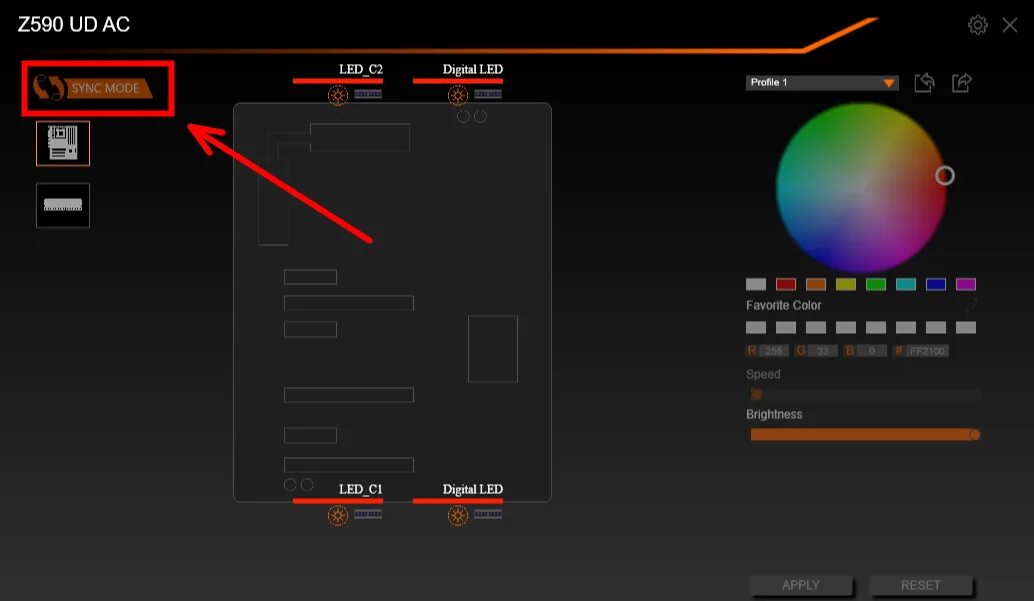Pick the red preset color swatch
1034x601 pixels.
pos(786,284)
